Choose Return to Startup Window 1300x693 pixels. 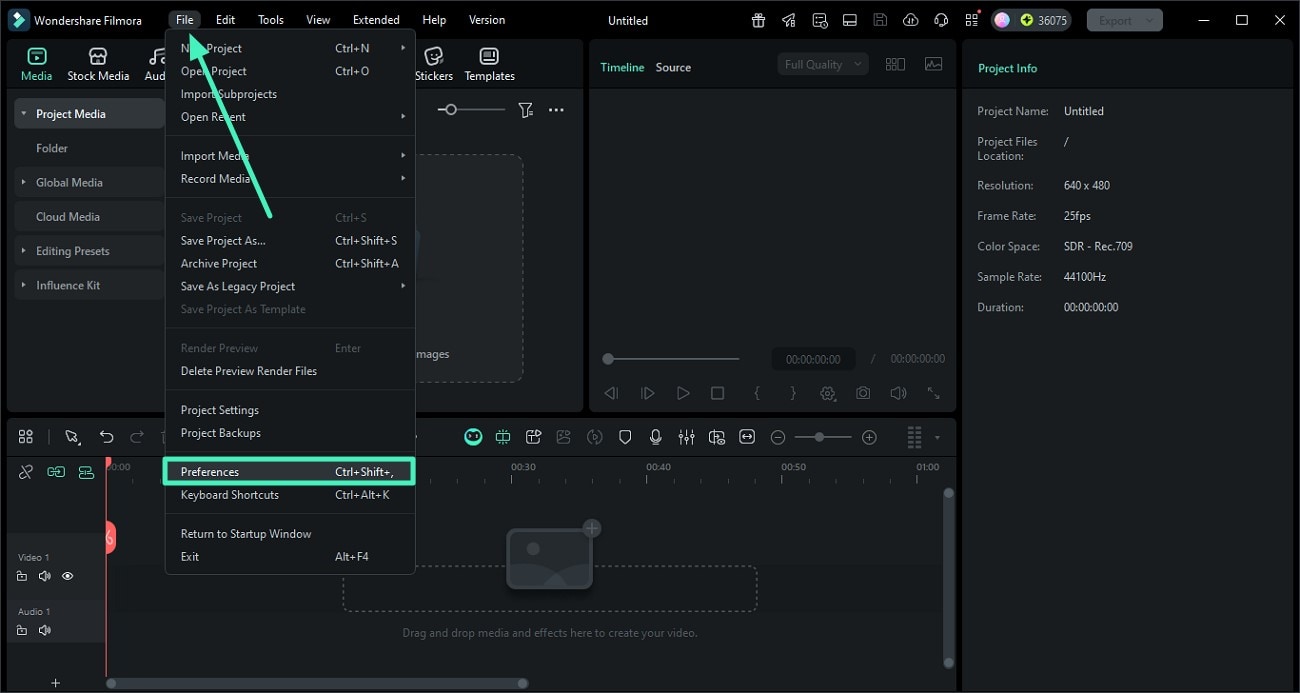click(x=290, y=534)
